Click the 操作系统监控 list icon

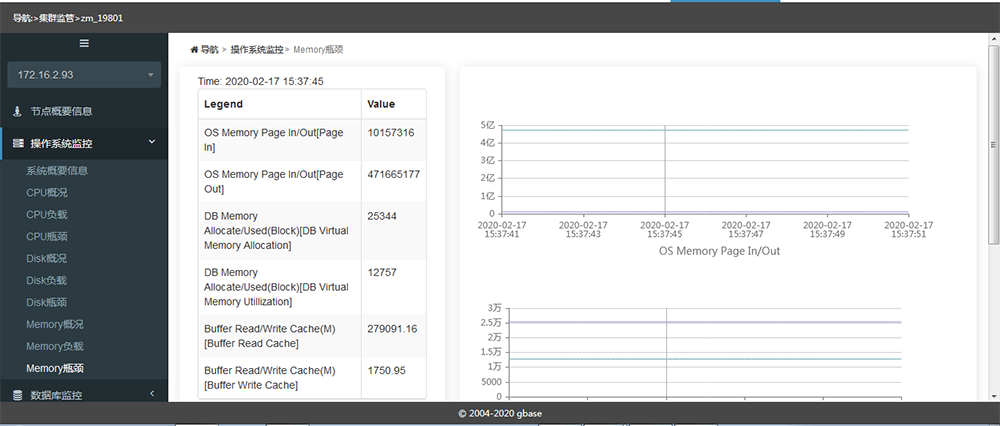(18, 143)
